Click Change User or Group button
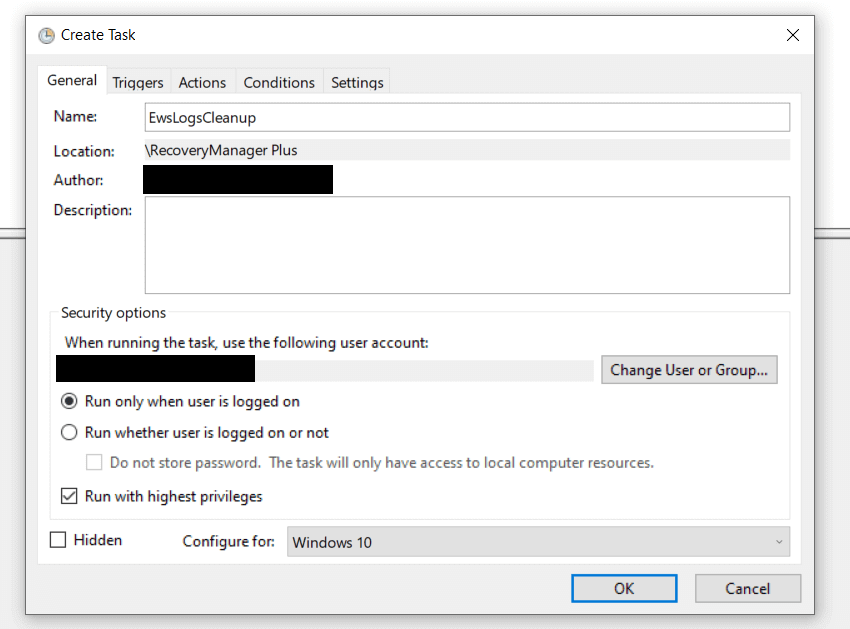The width and height of the screenshot is (850, 629). 688,370
